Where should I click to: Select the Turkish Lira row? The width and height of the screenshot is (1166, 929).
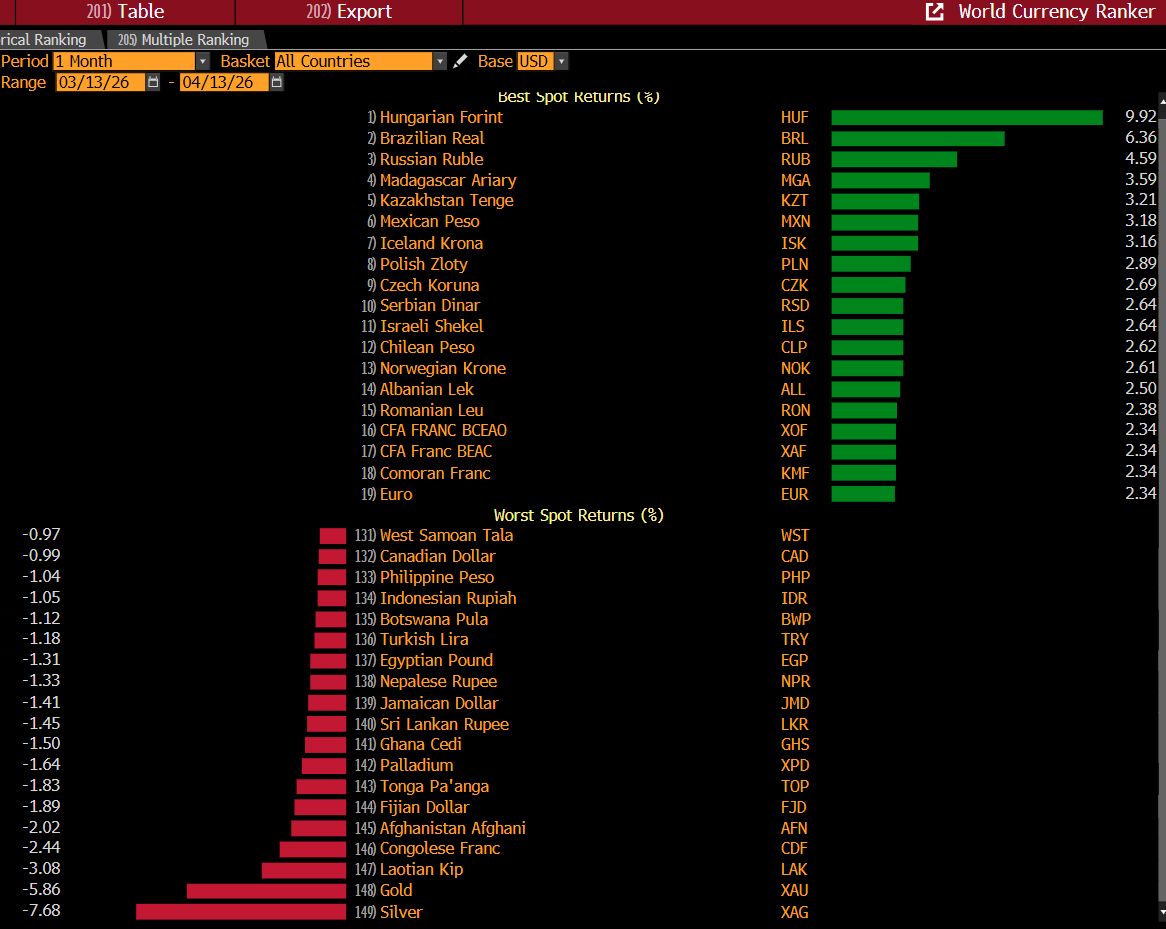[424, 640]
